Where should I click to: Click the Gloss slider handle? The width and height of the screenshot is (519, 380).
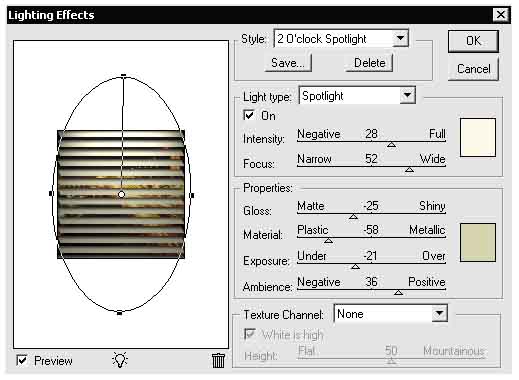point(353,217)
